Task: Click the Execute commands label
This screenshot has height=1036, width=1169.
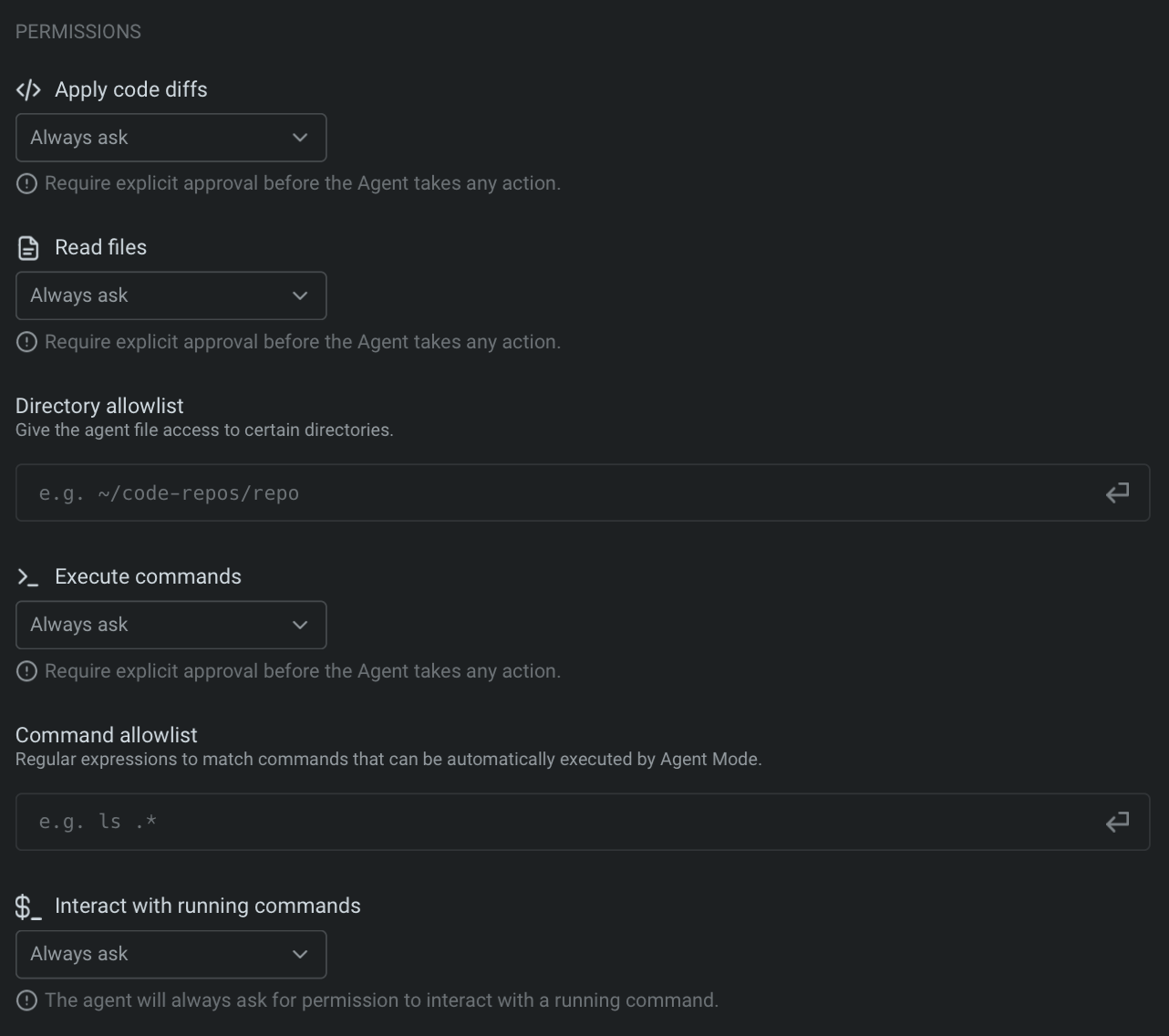Action: [x=148, y=576]
